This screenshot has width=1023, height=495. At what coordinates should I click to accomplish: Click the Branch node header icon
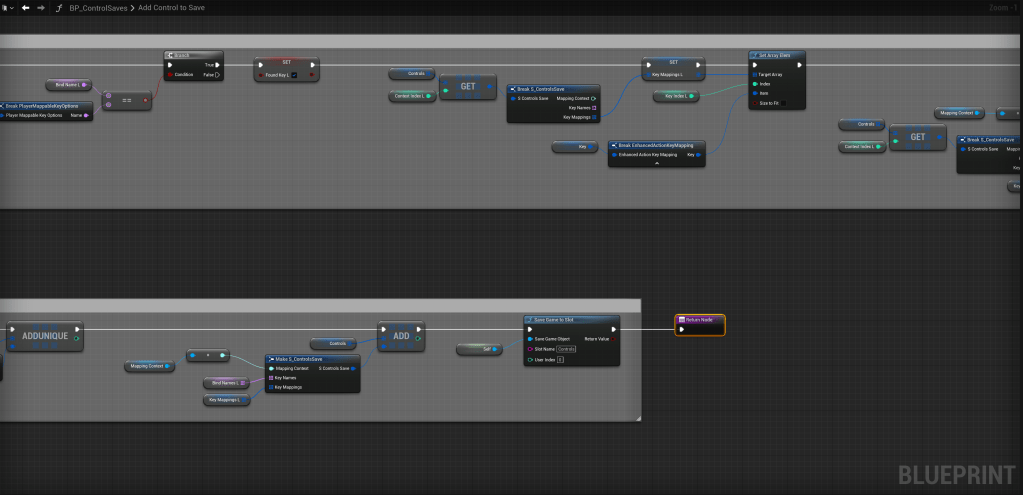click(171, 55)
